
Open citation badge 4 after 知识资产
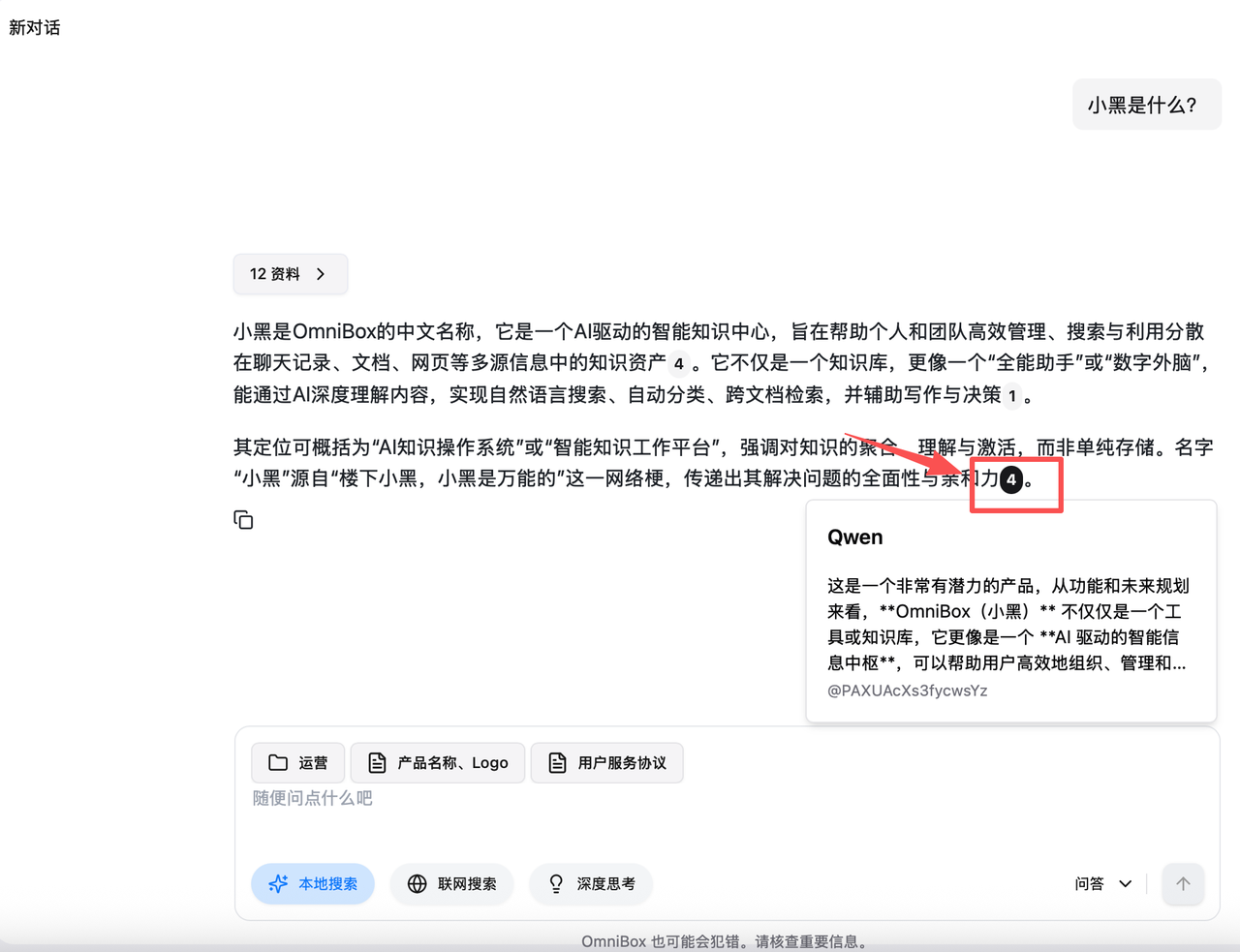click(678, 364)
